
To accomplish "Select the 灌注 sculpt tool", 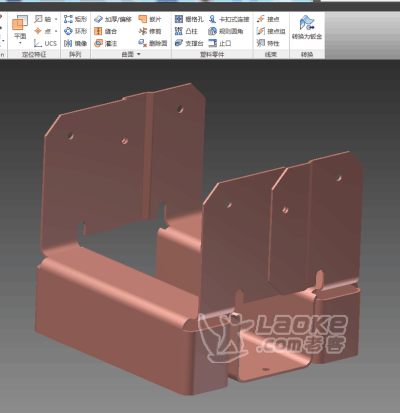I will pos(106,43).
